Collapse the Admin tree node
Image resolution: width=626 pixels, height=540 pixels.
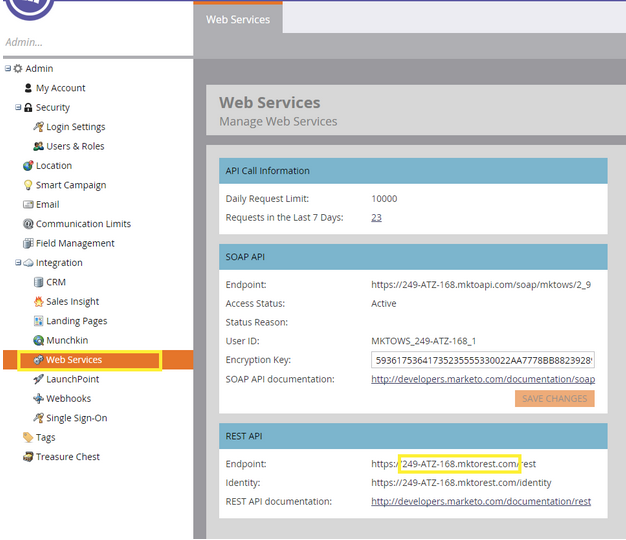point(8,68)
